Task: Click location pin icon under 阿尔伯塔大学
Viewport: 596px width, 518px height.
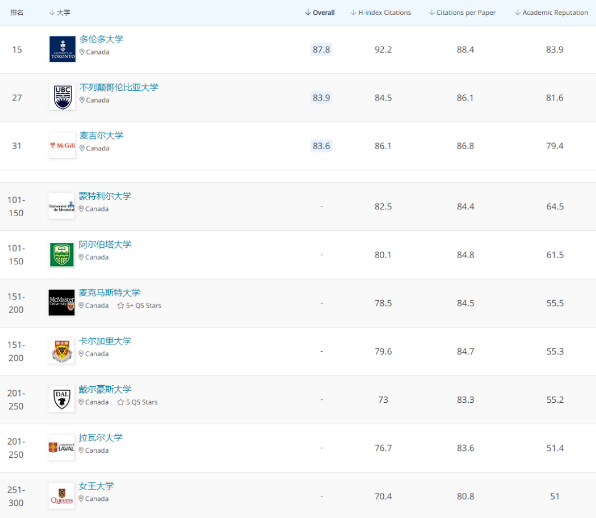Action: click(81, 257)
